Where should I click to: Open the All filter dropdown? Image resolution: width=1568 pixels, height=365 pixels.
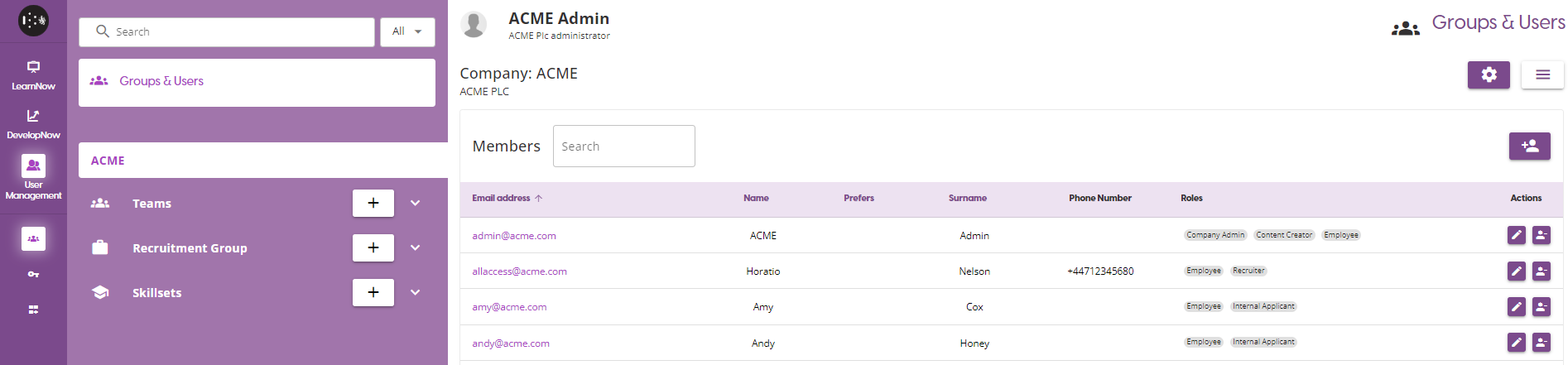click(x=406, y=31)
